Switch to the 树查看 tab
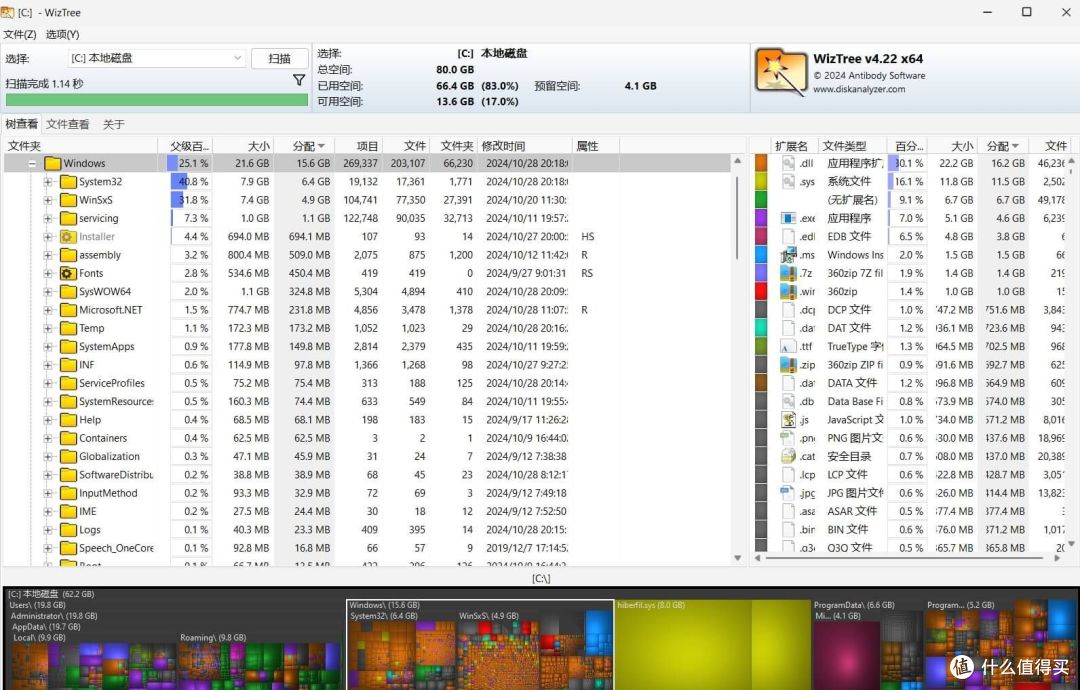 click(x=21, y=124)
